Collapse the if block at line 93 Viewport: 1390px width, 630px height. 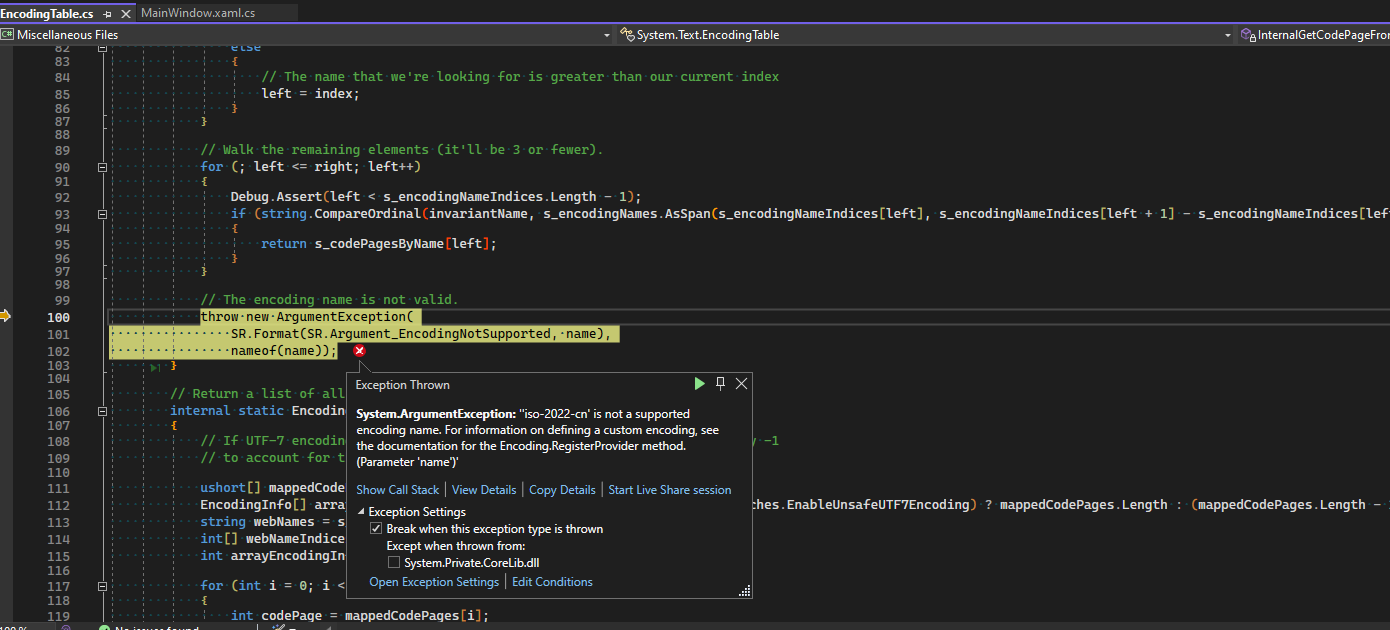[102, 214]
